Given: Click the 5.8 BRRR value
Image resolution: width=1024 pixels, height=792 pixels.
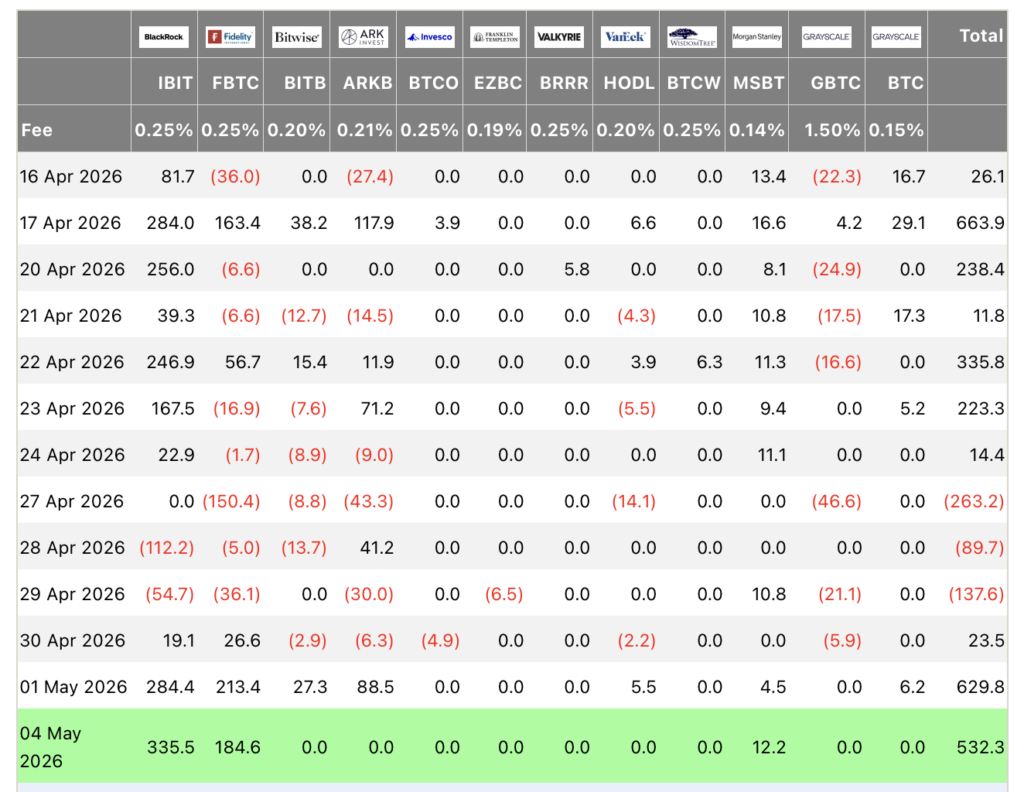Looking at the screenshot, I should click(577, 269).
